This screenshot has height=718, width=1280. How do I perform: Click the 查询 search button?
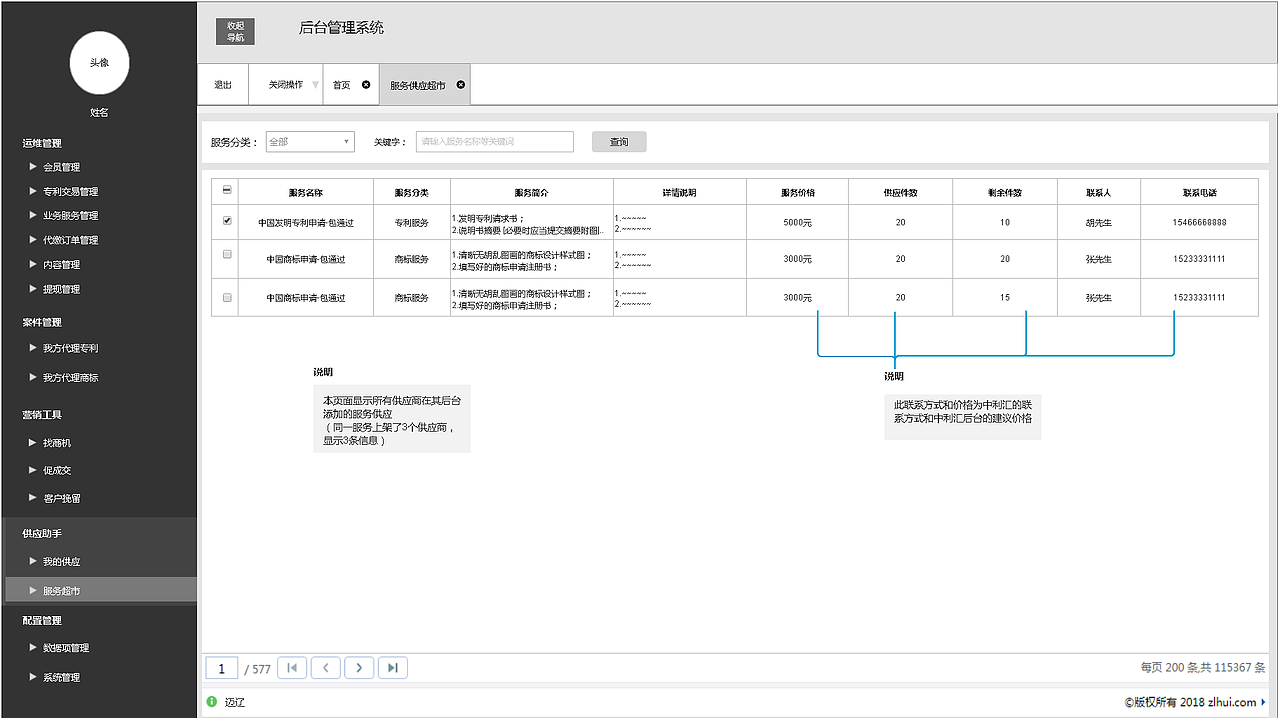coord(619,142)
